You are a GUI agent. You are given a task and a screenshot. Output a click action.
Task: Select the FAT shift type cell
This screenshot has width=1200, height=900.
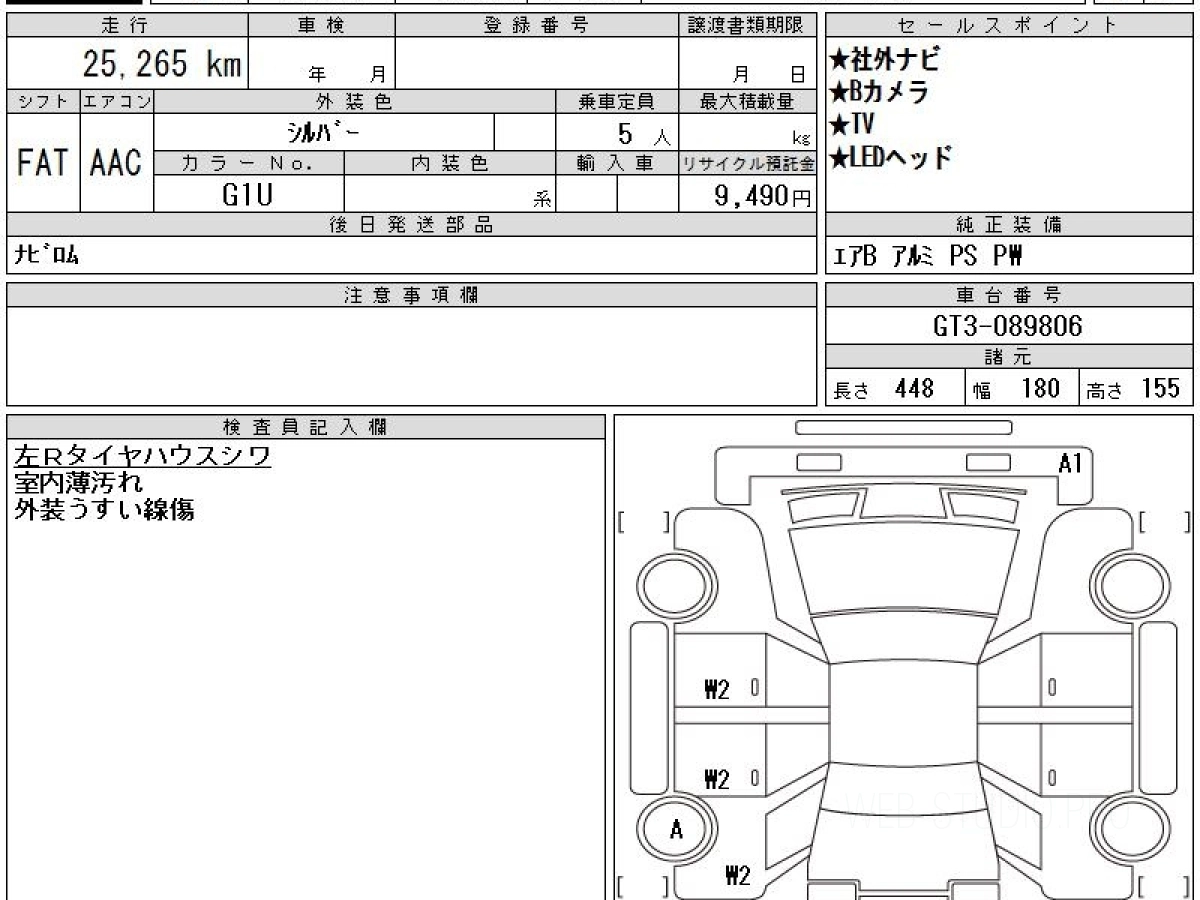(x=43, y=163)
